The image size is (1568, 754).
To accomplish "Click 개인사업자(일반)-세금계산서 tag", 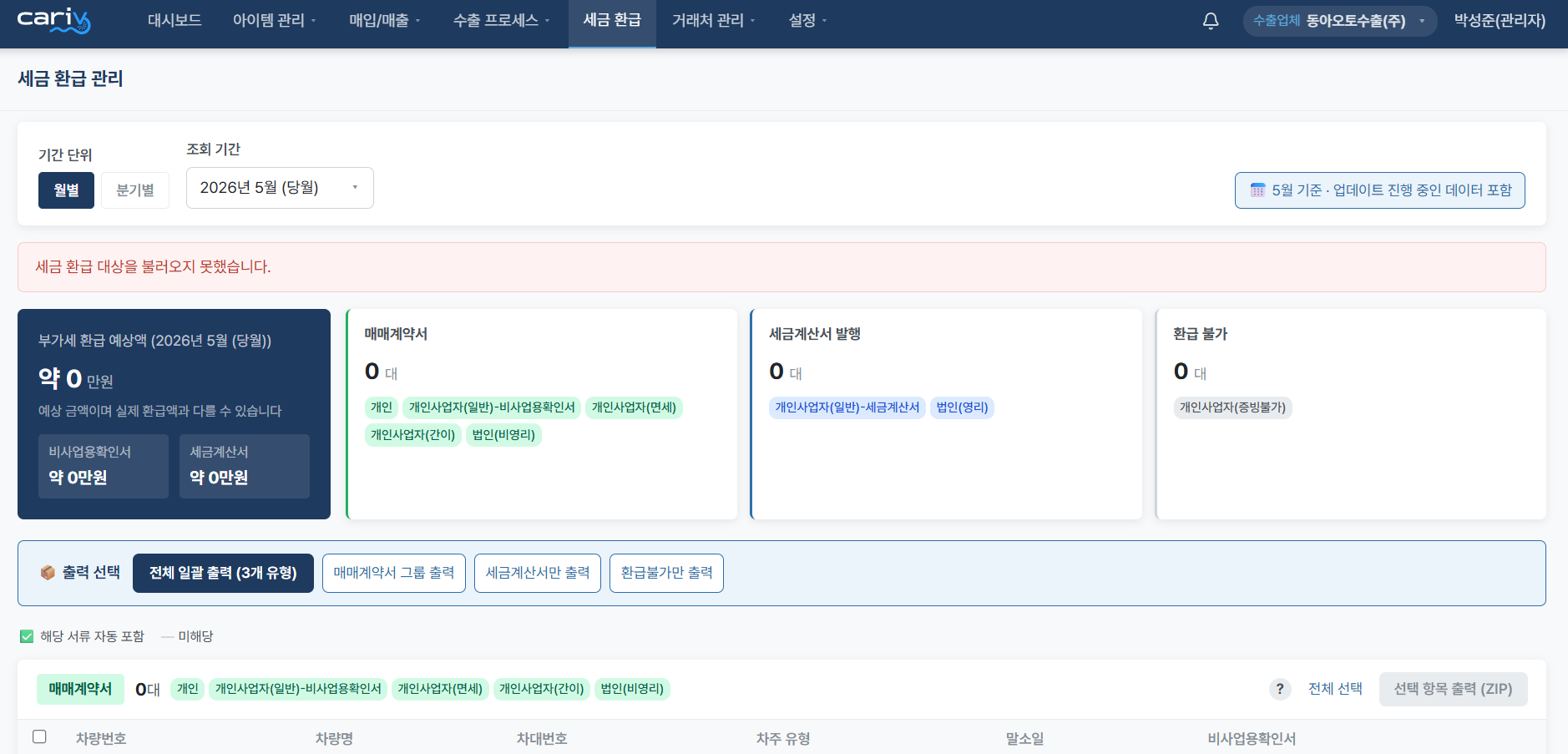I will tap(847, 407).
